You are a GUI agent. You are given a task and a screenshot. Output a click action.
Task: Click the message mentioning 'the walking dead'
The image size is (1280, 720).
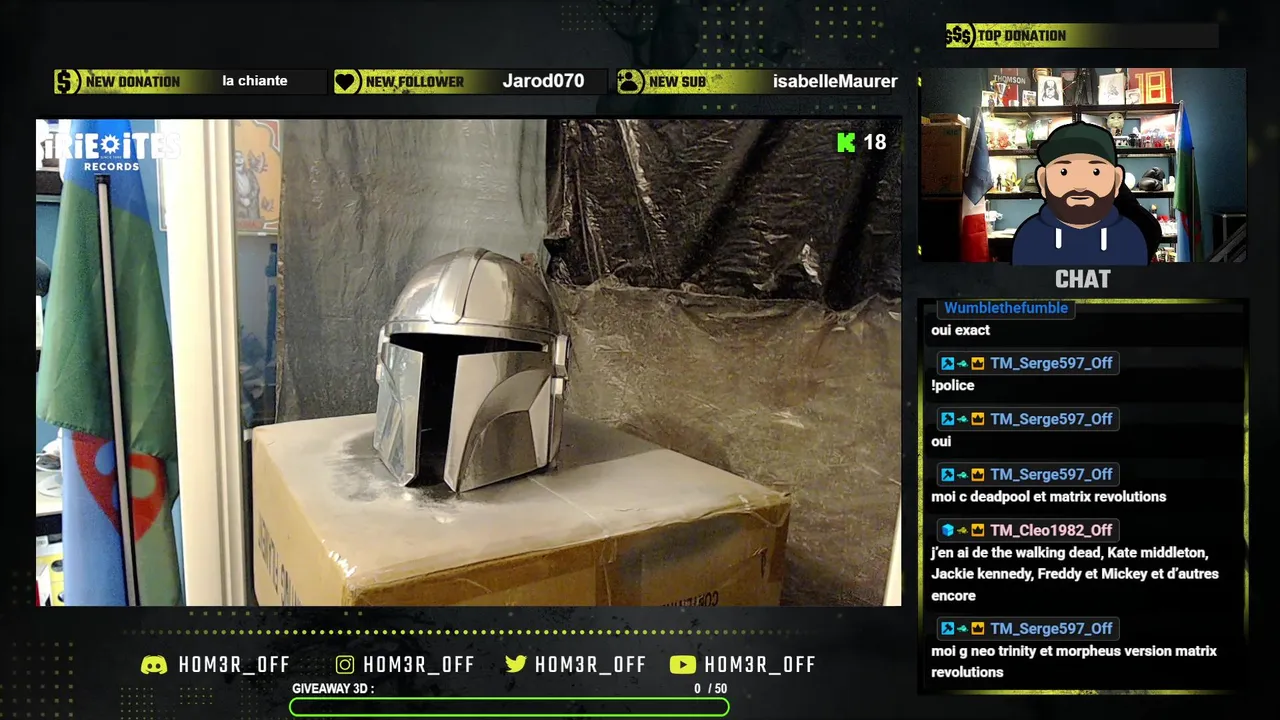(1075, 574)
